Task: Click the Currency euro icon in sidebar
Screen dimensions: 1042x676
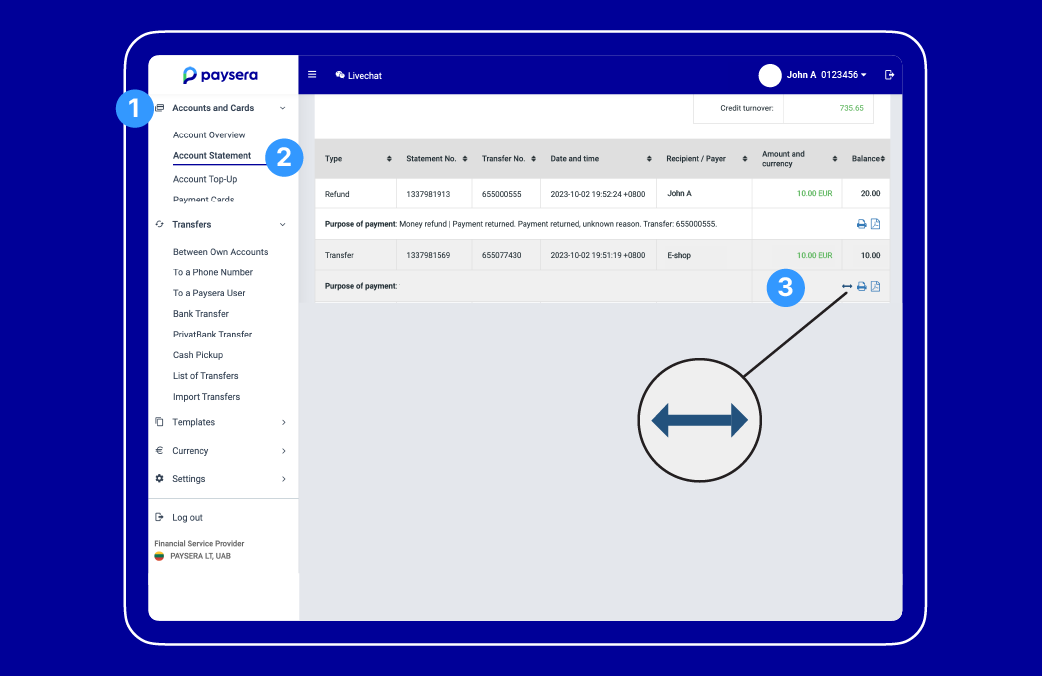Action: click(161, 450)
